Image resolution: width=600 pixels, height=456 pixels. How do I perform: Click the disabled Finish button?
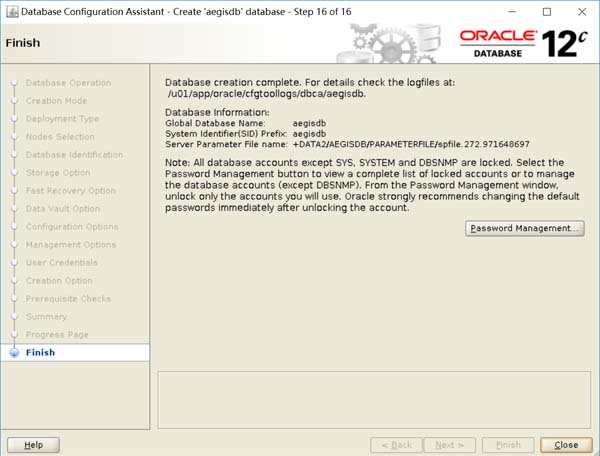508,445
